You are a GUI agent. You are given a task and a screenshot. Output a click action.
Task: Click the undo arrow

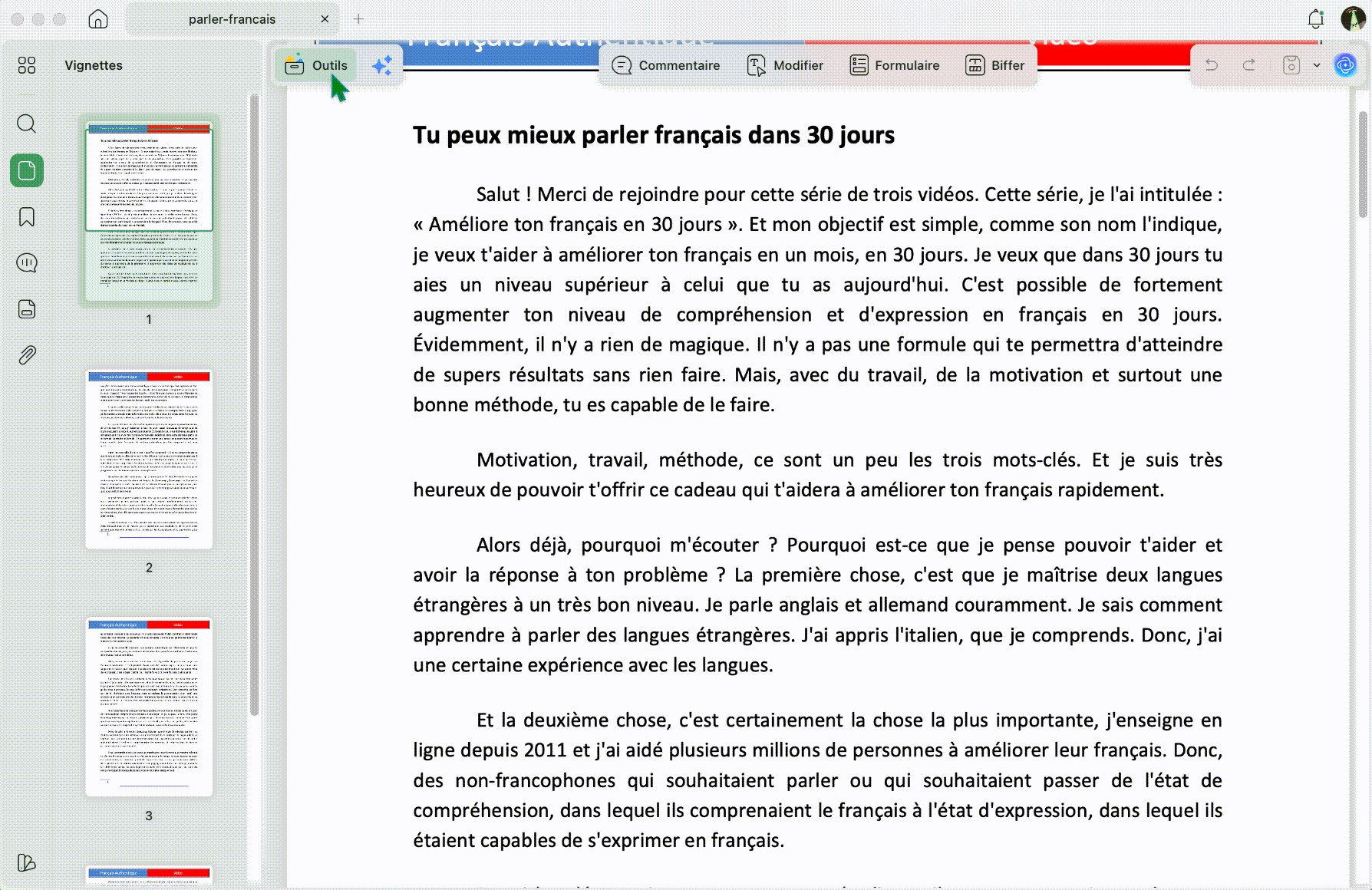(1212, 65)
